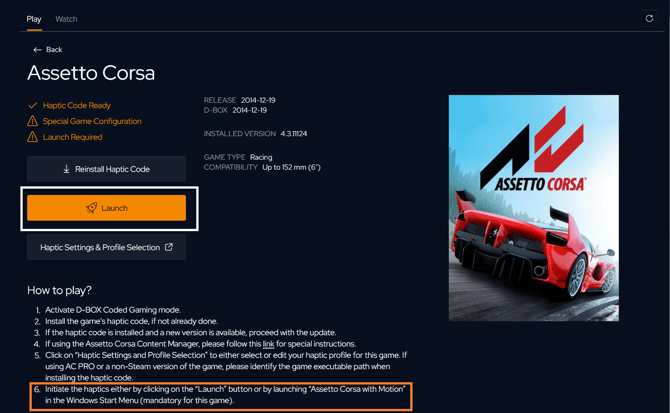Follow the Content Manager instructions link
This screenshot has height=413, width=670.
[268, 344]
